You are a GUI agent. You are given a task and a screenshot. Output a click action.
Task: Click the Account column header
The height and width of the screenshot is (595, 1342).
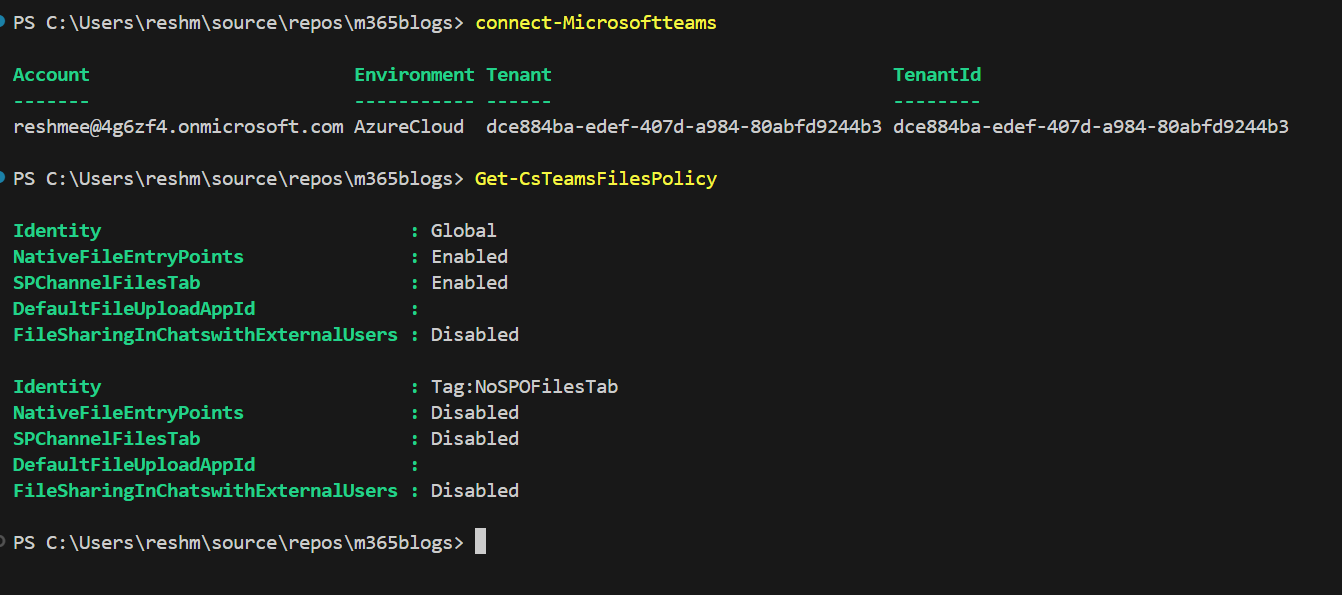point(51,75)
